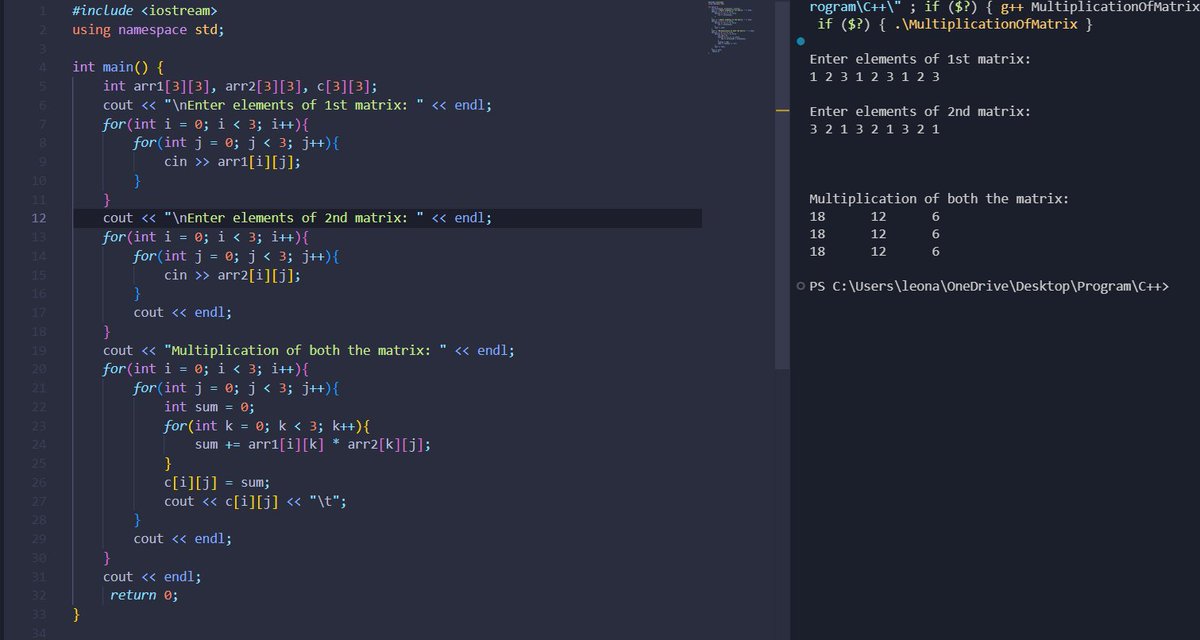Viewport: 1200px width, 640px height.
Task: Select line number 1 in the gutter
Action: point(42,11)
